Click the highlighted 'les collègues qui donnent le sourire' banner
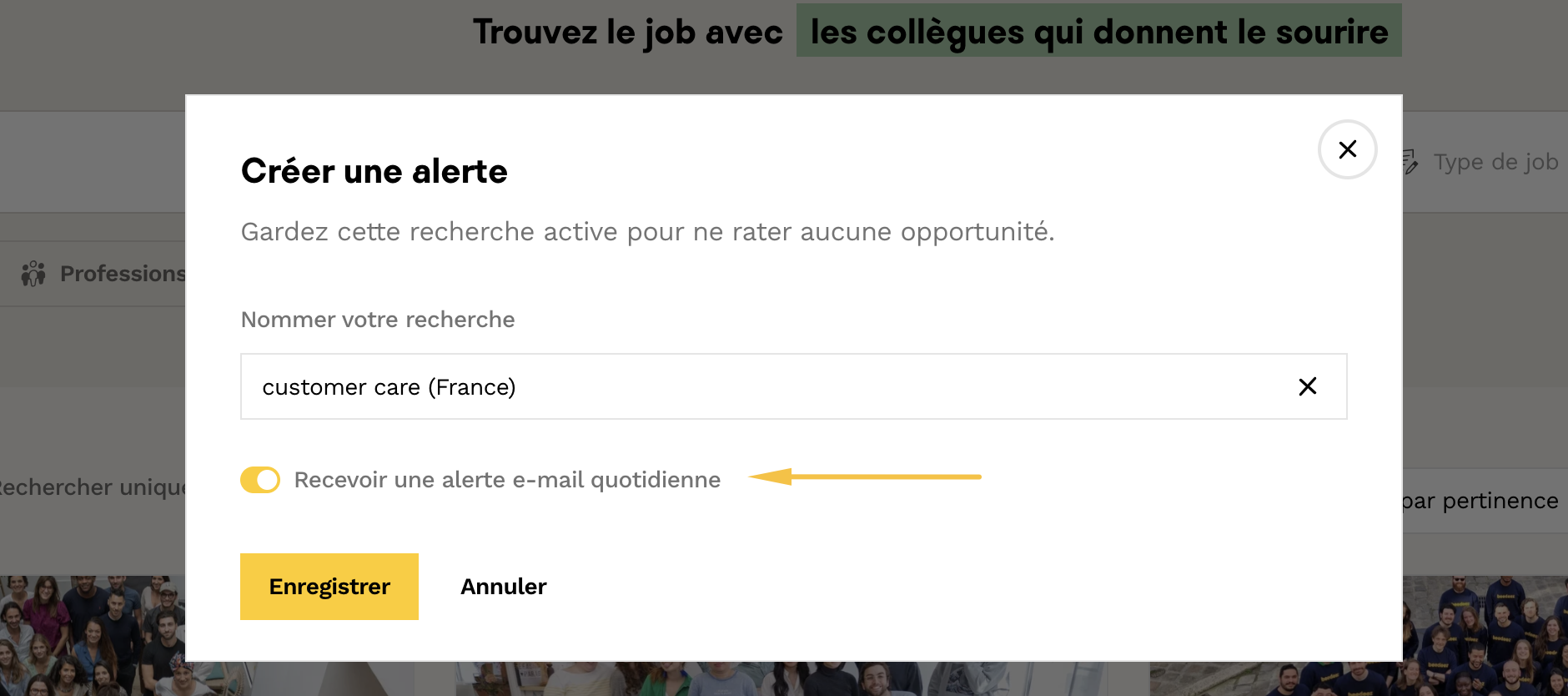 click(x=1098, y=31)
